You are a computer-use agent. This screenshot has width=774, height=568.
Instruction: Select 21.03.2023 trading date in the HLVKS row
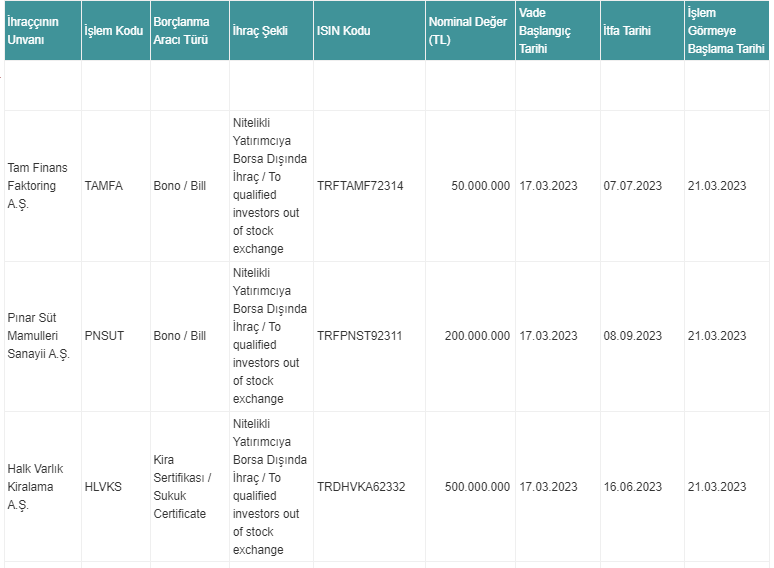pos(717,487)
